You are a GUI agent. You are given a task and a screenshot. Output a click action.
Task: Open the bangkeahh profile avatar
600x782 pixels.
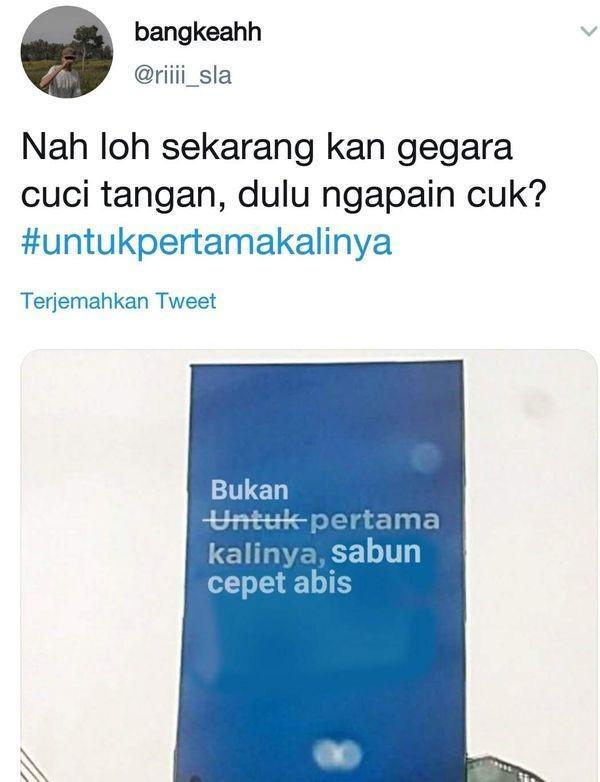coord(67,52)
